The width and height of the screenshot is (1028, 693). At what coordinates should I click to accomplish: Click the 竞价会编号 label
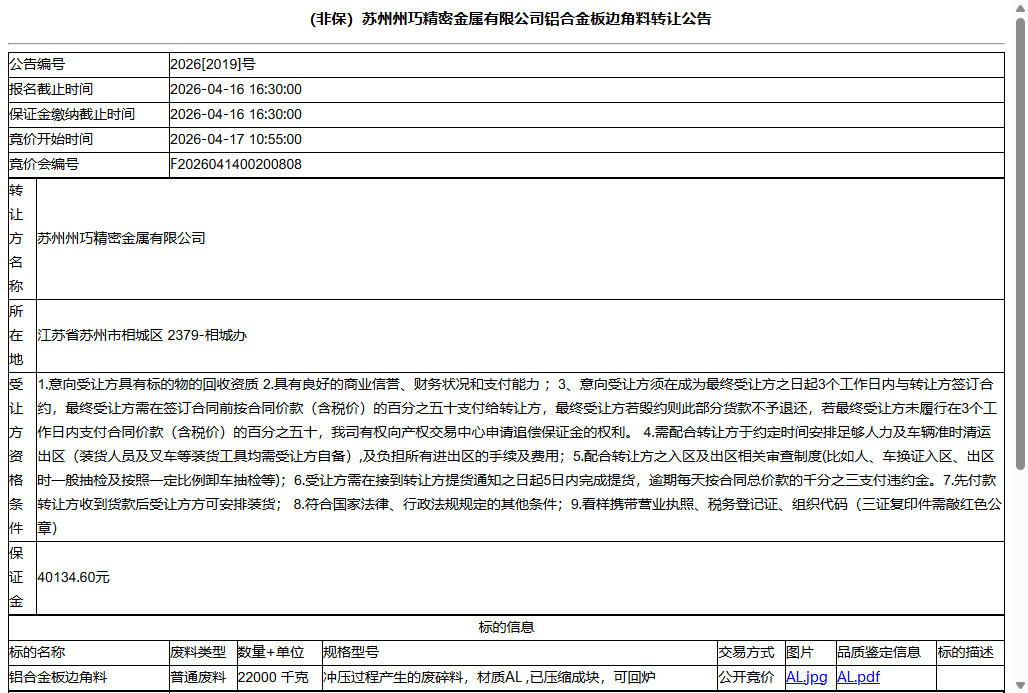point(44,164)
